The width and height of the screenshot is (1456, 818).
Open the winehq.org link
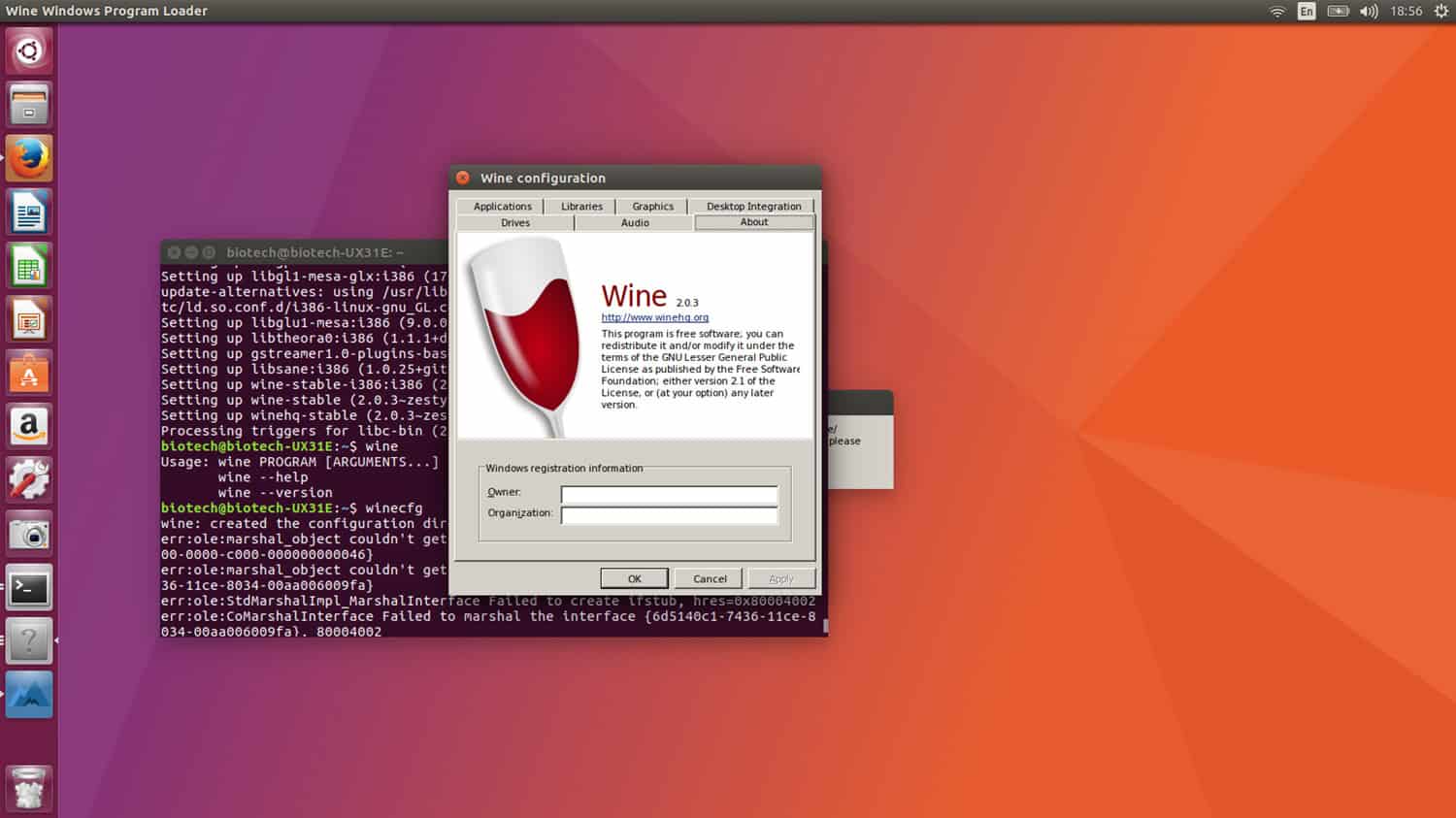tap(655, 317)
